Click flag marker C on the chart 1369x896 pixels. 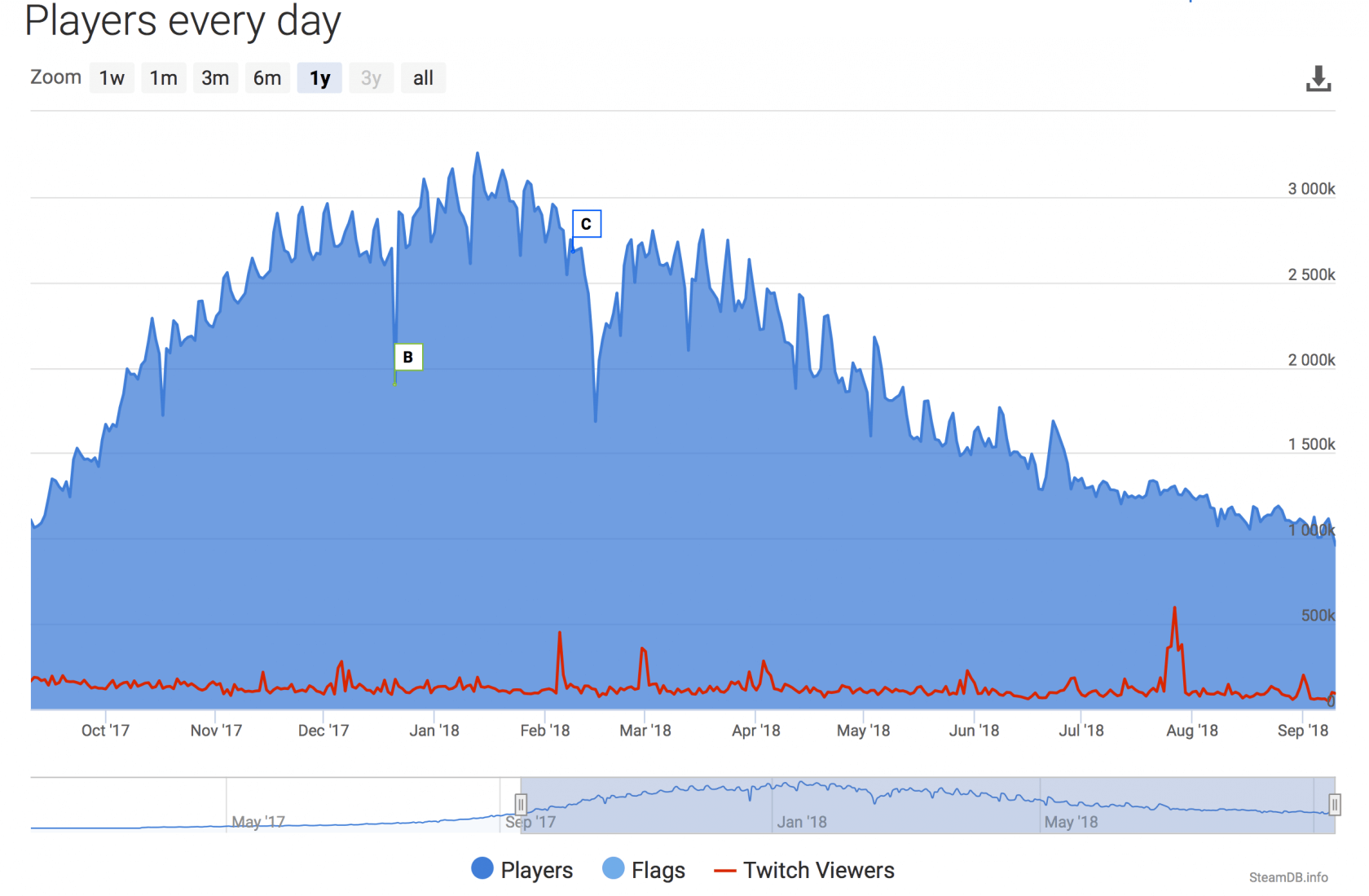pos(587,224)
